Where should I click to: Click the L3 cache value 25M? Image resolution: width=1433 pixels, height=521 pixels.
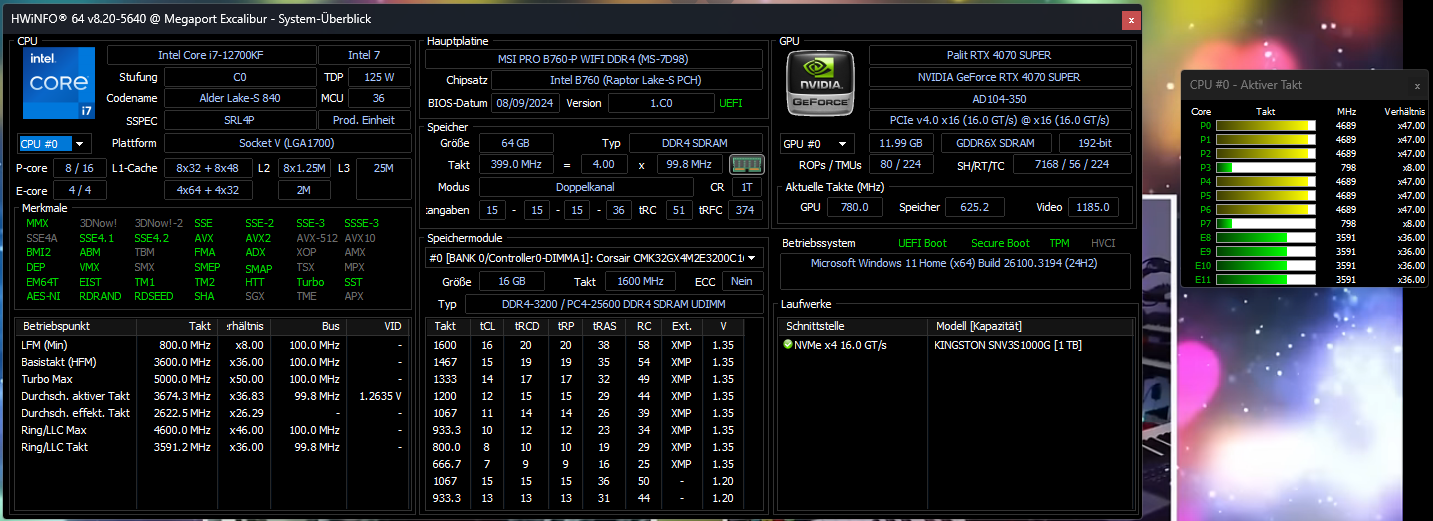(382, 178)
